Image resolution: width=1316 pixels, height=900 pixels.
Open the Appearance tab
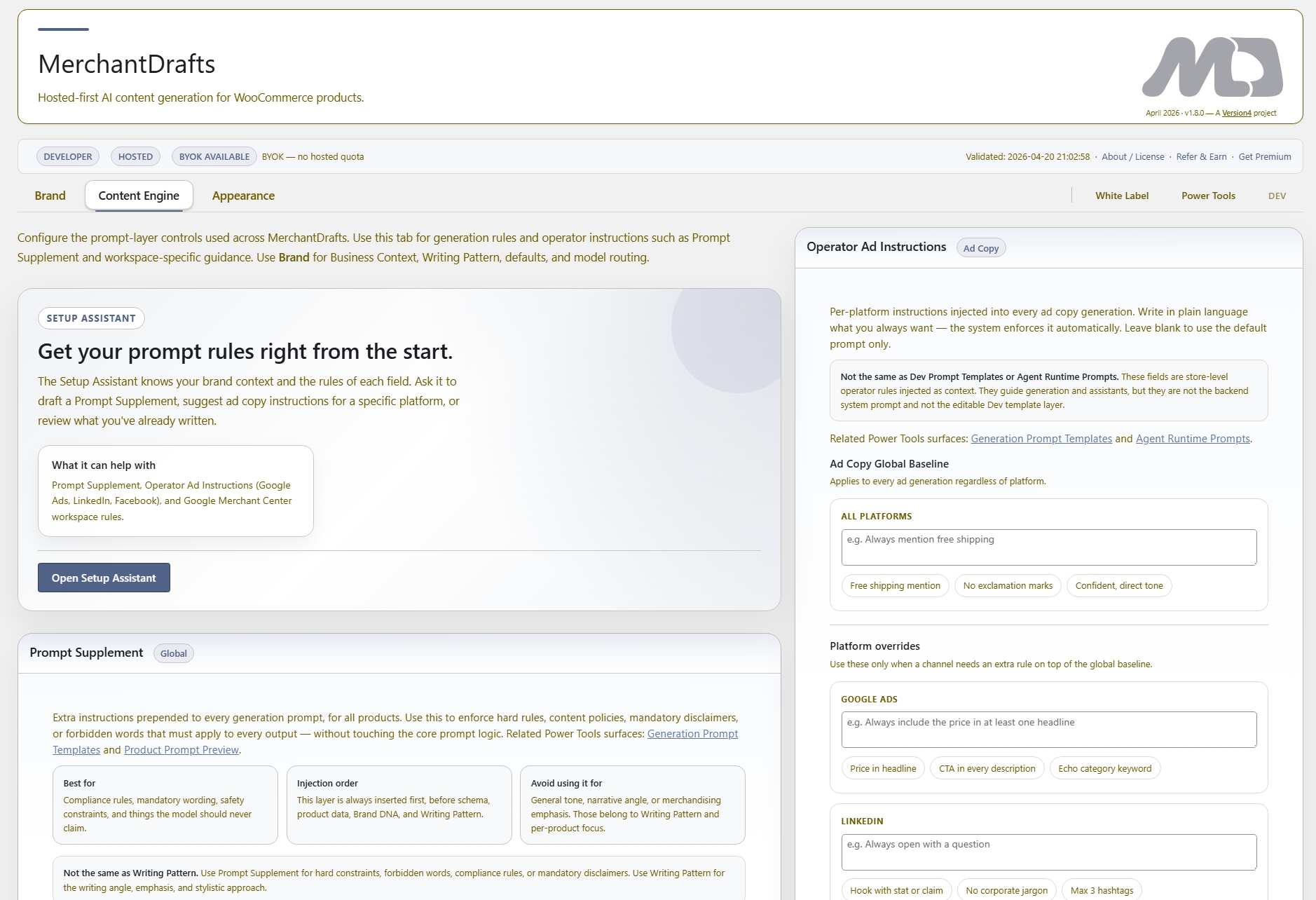tap(243, 196)
